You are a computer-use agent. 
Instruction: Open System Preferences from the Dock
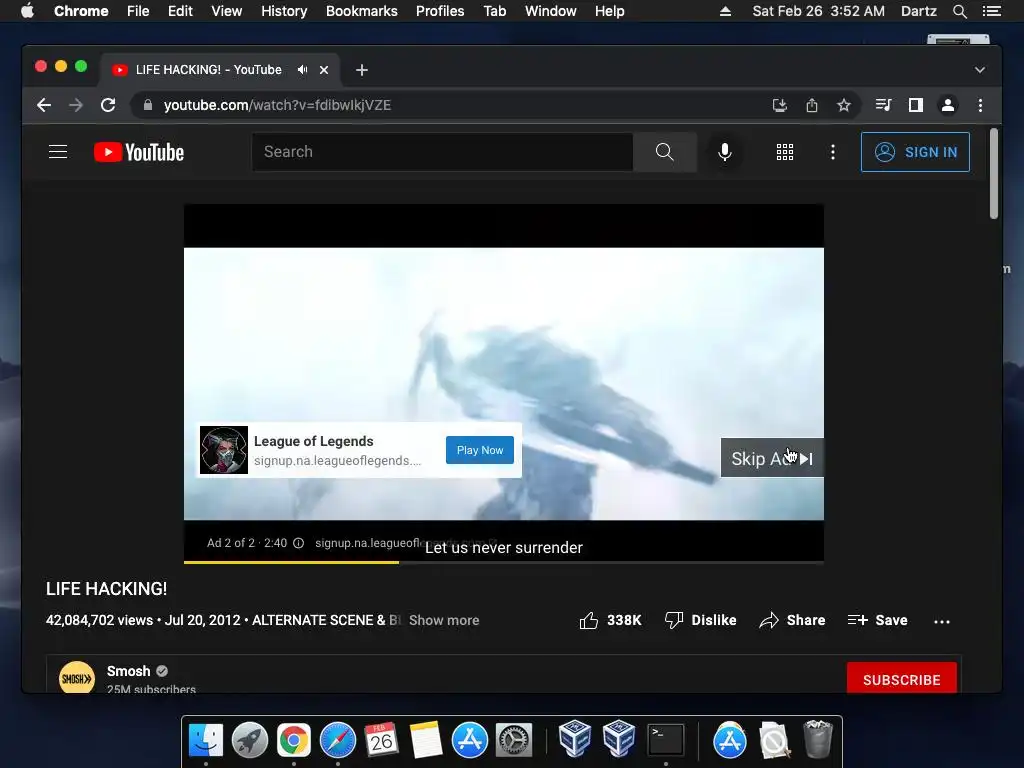[513, 740]
